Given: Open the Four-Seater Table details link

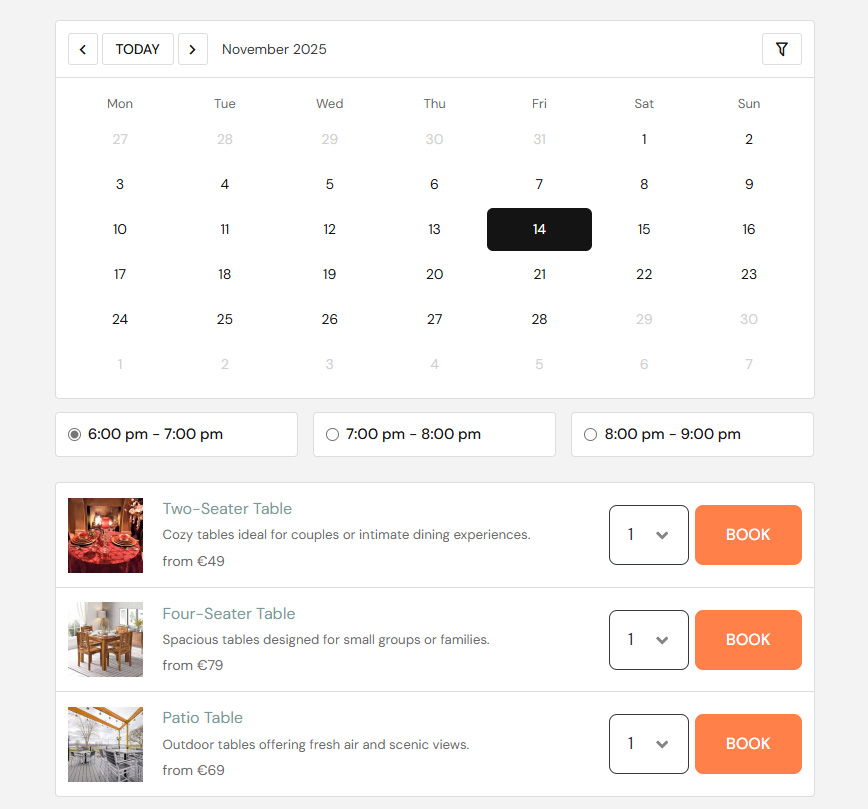Looking at the screenshot, I should pyautogui.click(x=229, y=613).
